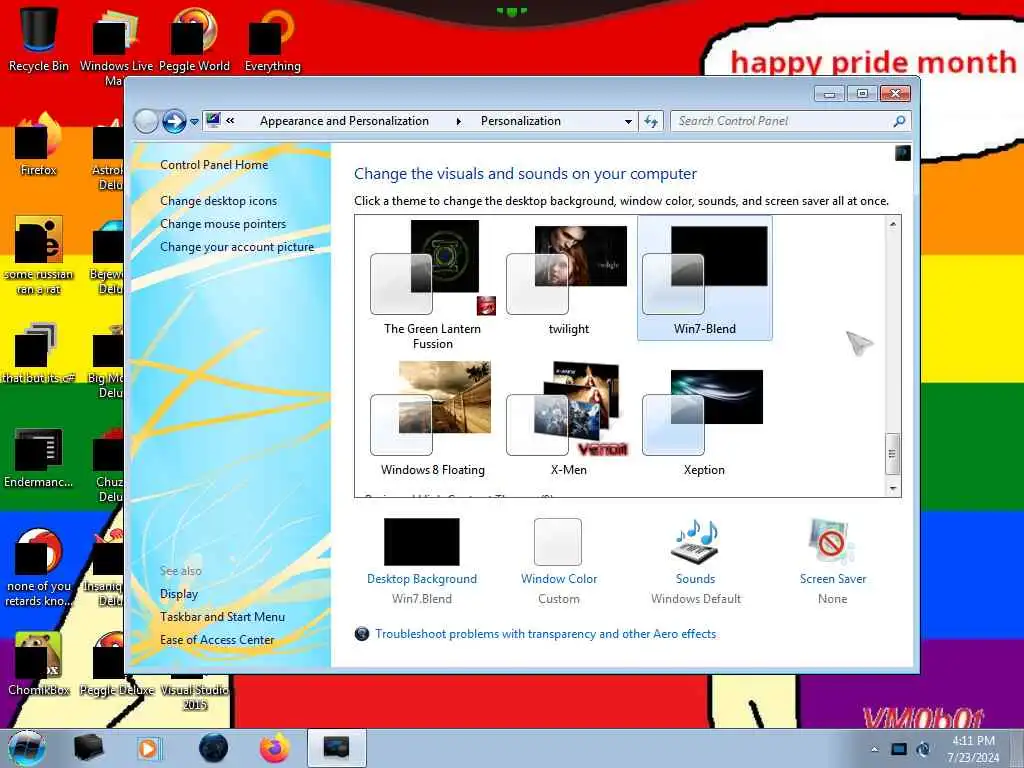The width and height of the screenshot is (1024, 768).
Task: Open the Help icon in Personalization window
Action: (x=903, y=153)
